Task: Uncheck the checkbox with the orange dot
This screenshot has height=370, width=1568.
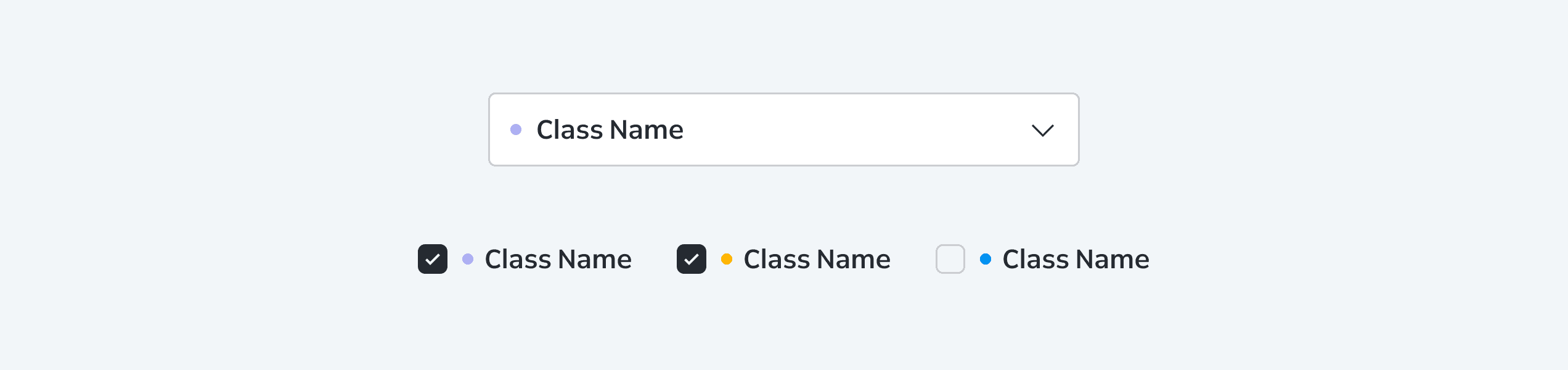Action: 692,259
